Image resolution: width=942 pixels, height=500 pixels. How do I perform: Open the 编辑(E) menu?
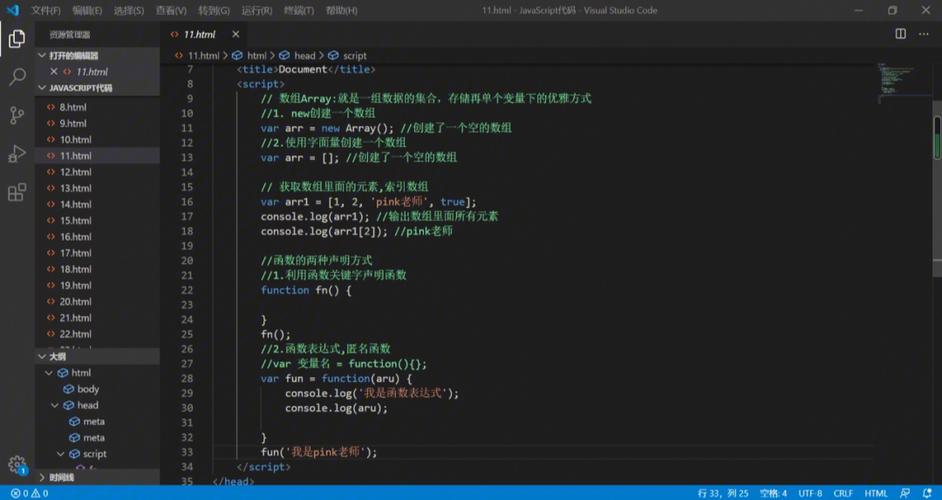(x=87, y=10)
